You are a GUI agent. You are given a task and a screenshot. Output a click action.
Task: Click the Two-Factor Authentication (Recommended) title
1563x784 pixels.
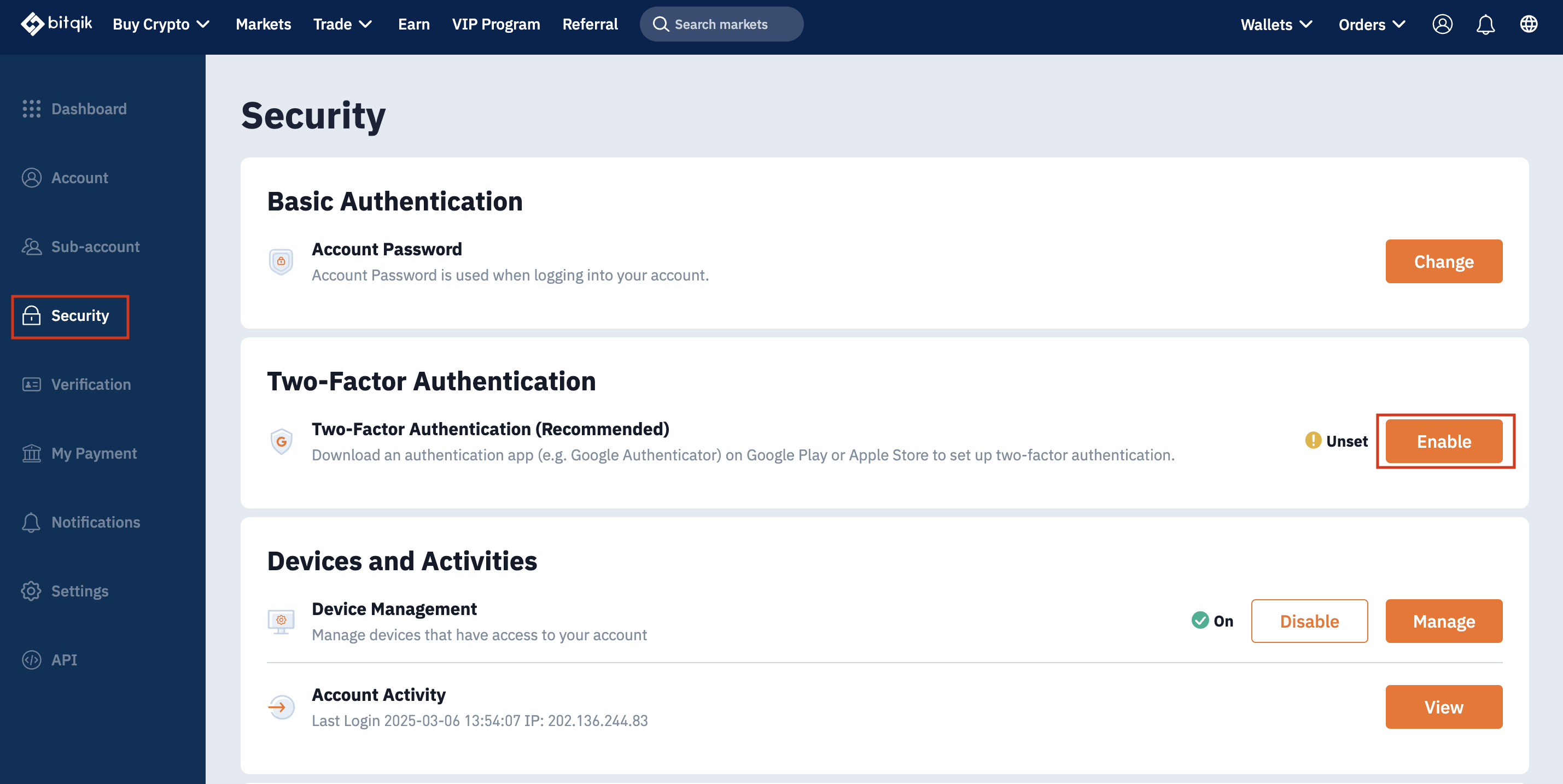point(490,429)
